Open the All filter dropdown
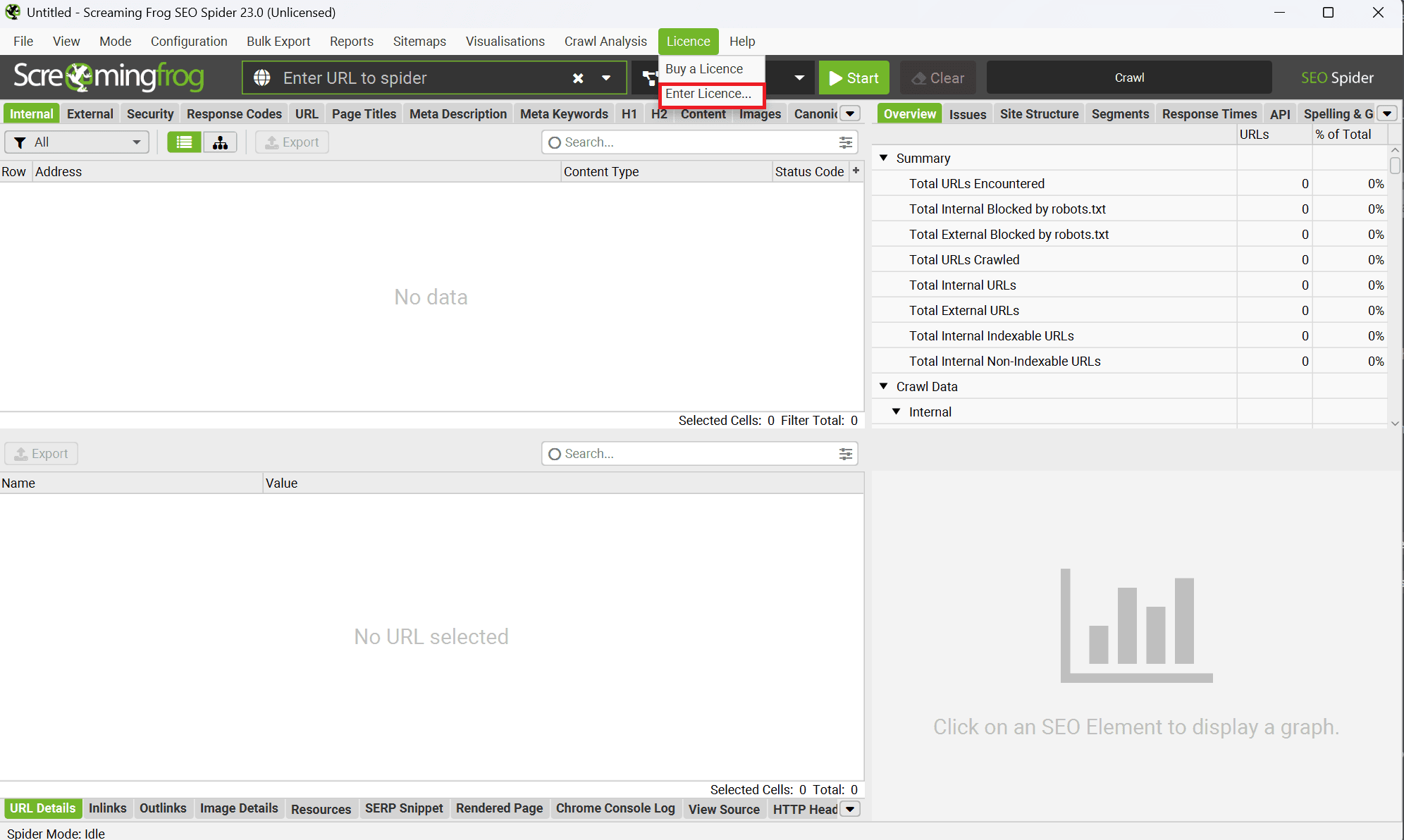The image size is (1404, 840). 77,142
